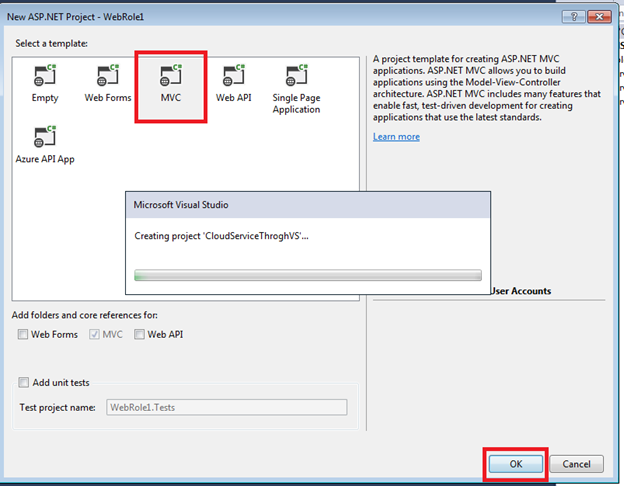Screen dimensions: 624x486
Task: Select the MVC template icon
Action: 171,75
